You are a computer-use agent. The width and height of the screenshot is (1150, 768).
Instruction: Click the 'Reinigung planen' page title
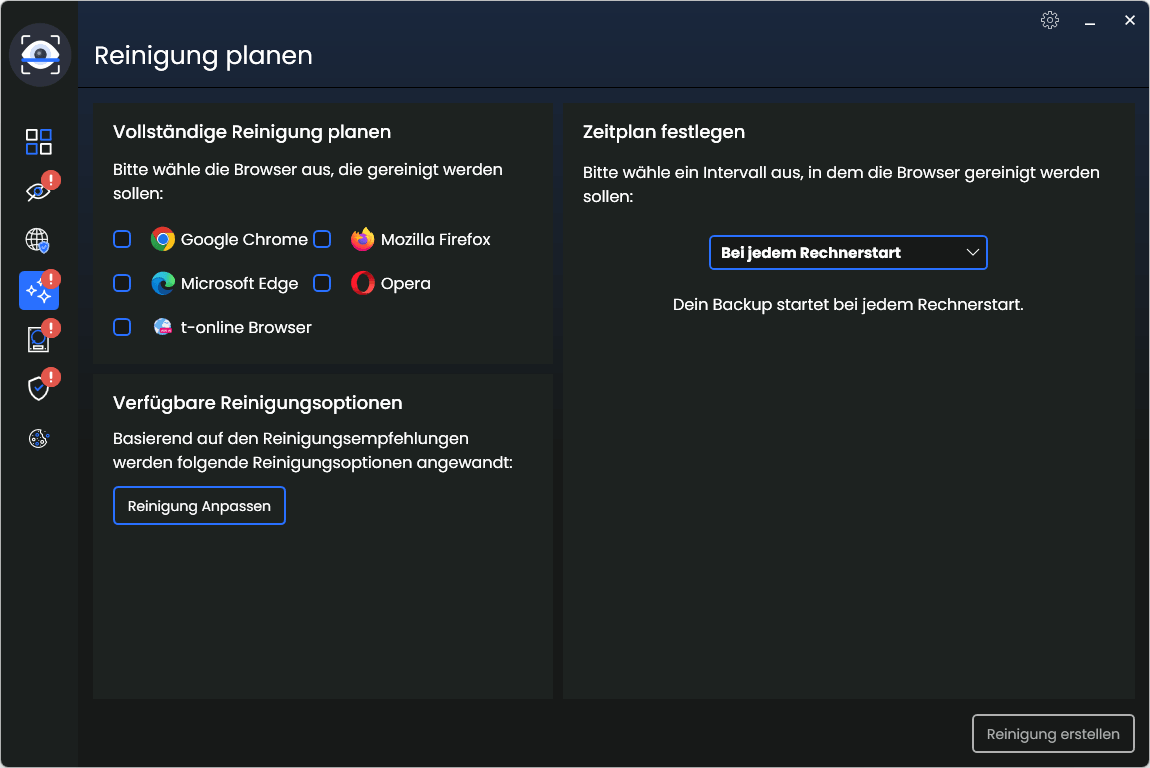[203, 56]
